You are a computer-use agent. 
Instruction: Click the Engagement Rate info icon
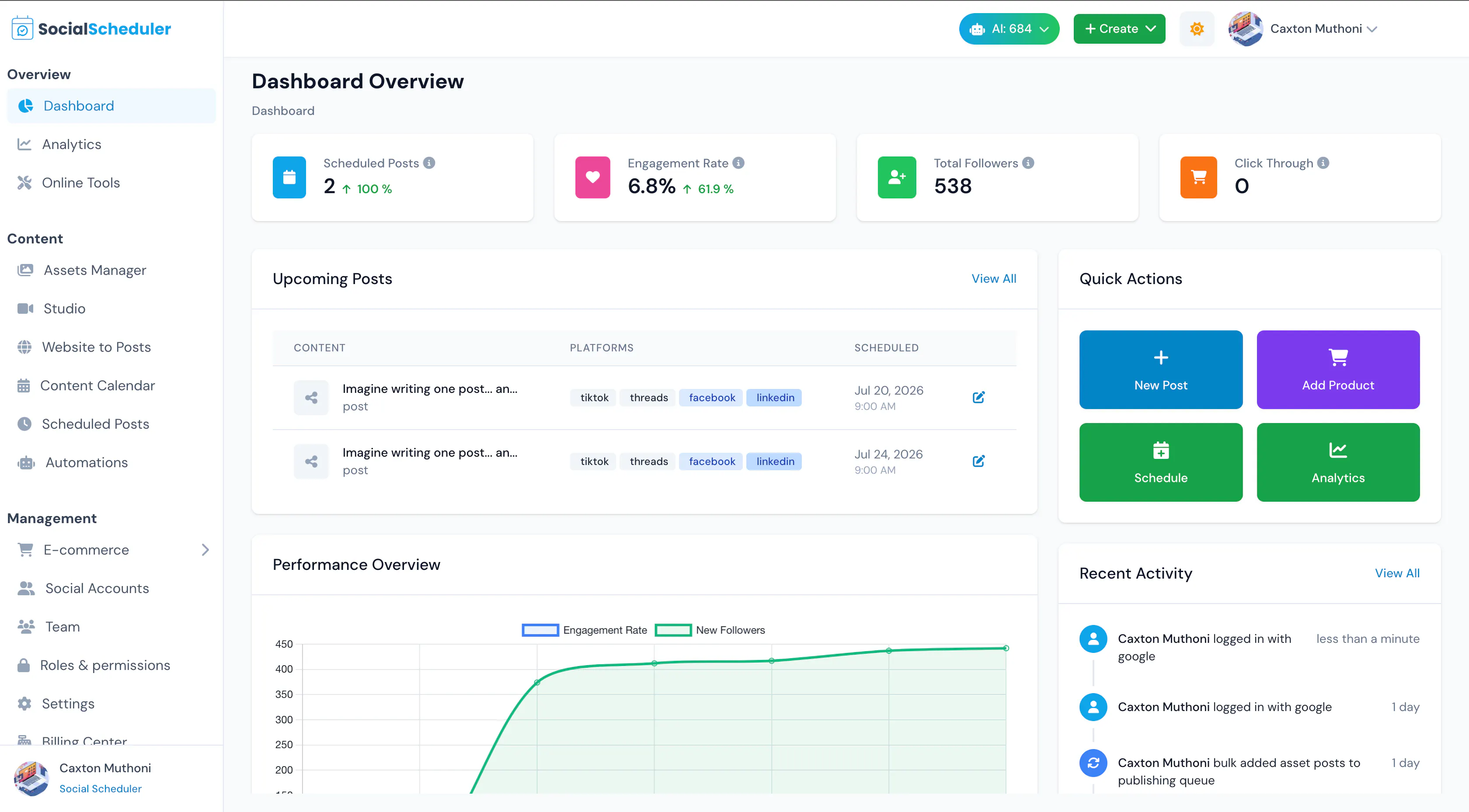tap(738, 163)
